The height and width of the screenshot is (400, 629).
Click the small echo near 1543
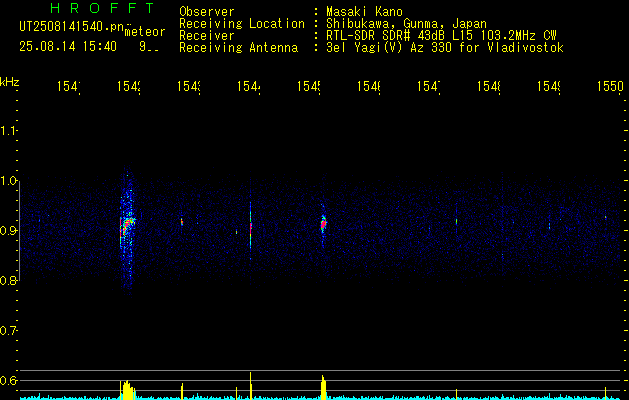coord(182,221)
